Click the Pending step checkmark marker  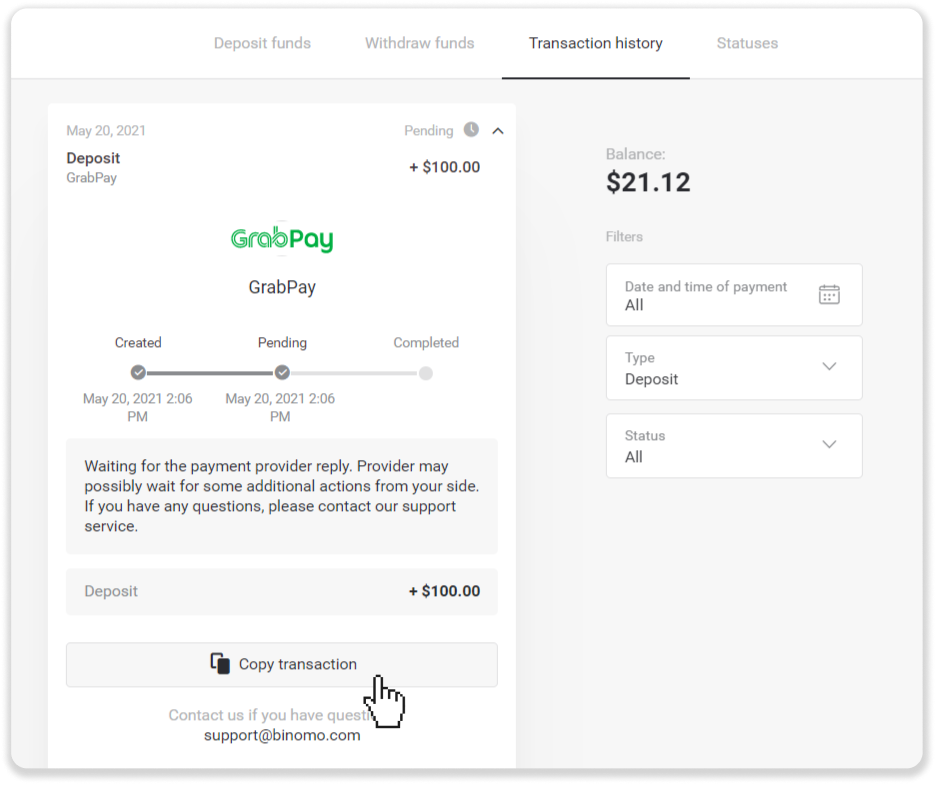pos(282,373)
